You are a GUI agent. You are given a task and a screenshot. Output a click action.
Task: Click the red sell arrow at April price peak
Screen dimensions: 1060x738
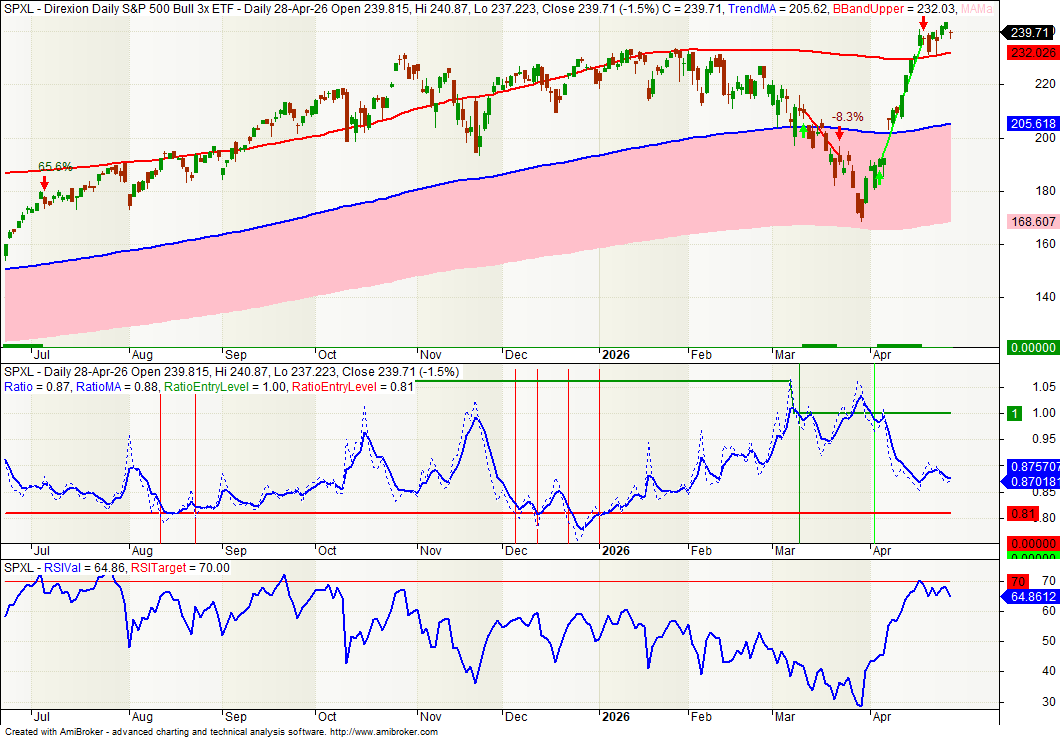coord(923,22)
